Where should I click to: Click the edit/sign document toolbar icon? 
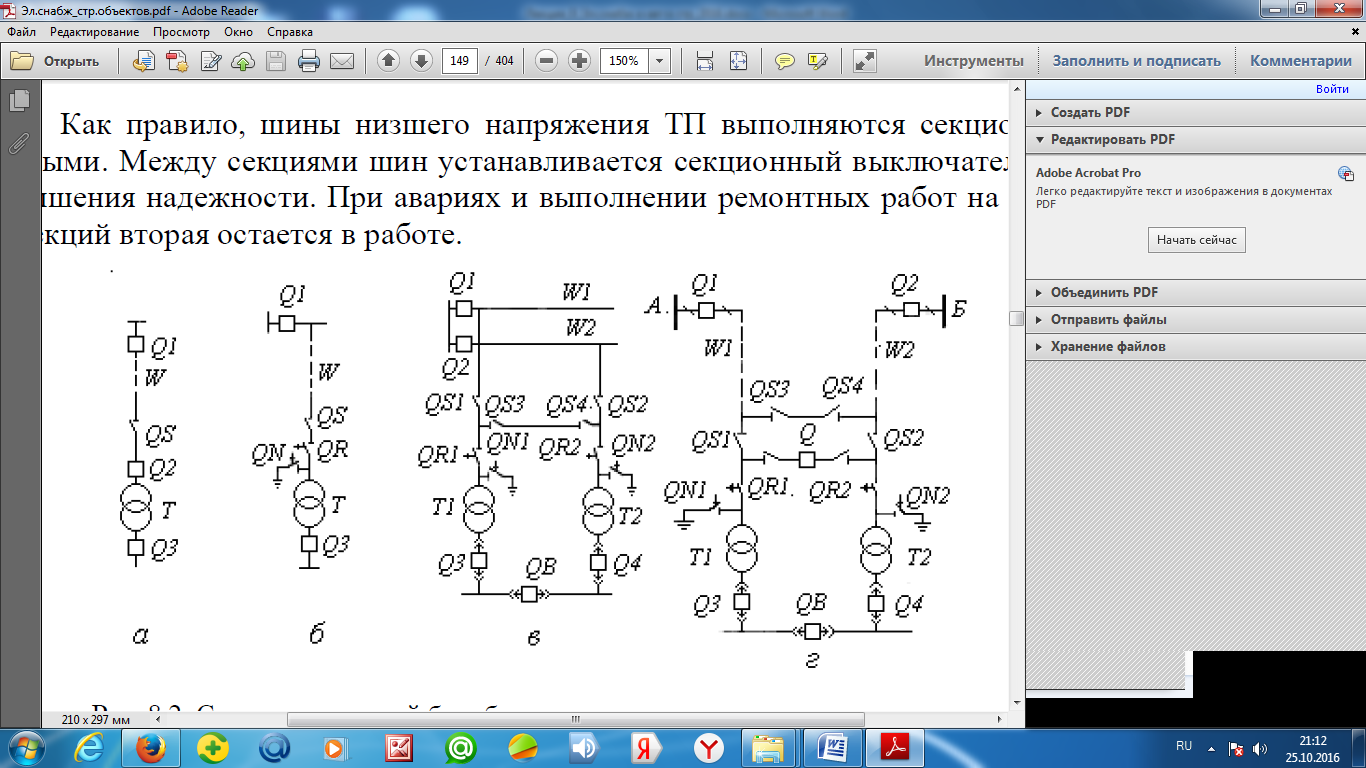tap(210, 61)
